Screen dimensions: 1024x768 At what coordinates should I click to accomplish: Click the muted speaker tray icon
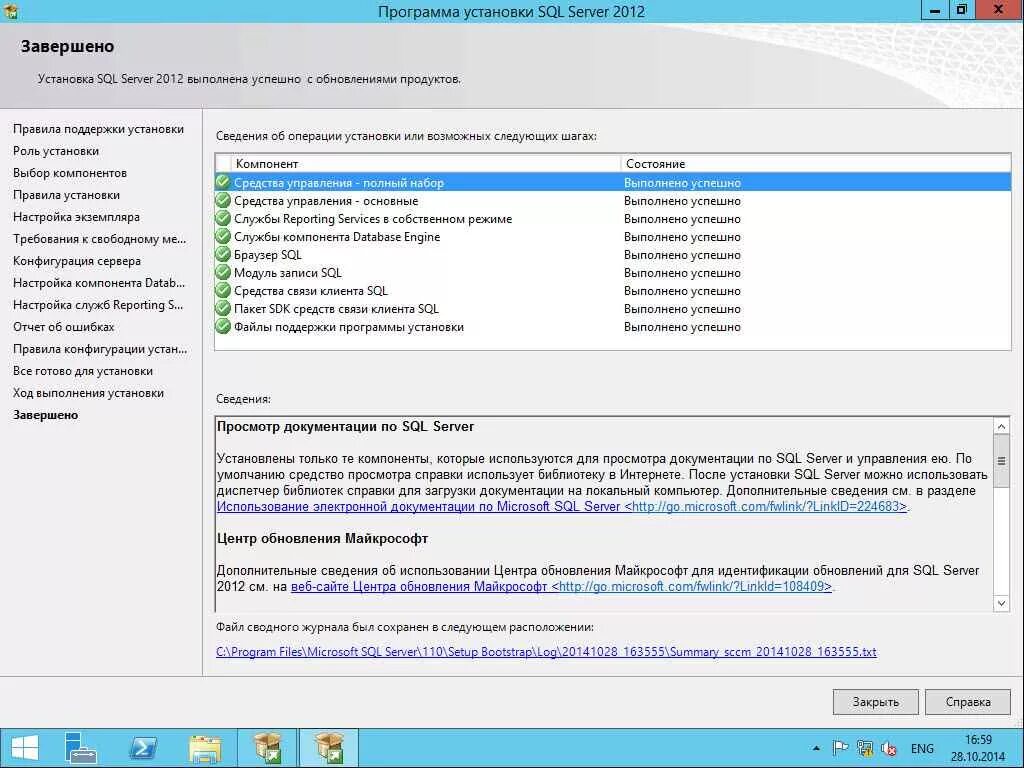tap(889, 748)
